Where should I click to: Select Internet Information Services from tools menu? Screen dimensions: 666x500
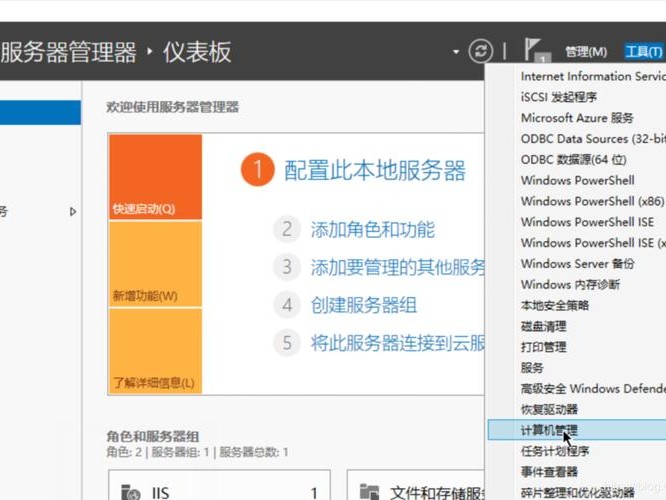point(593,76)
